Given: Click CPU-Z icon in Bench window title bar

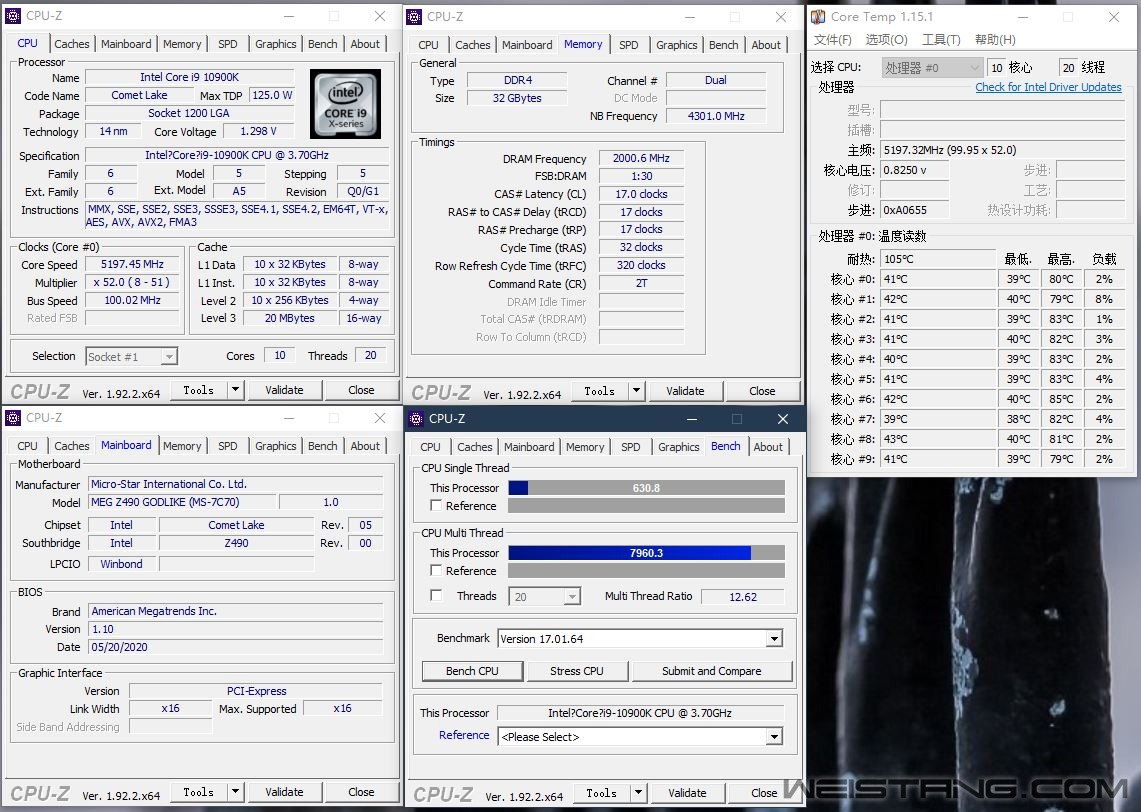Looking at the screenshot, I should [x=416, y=419].
